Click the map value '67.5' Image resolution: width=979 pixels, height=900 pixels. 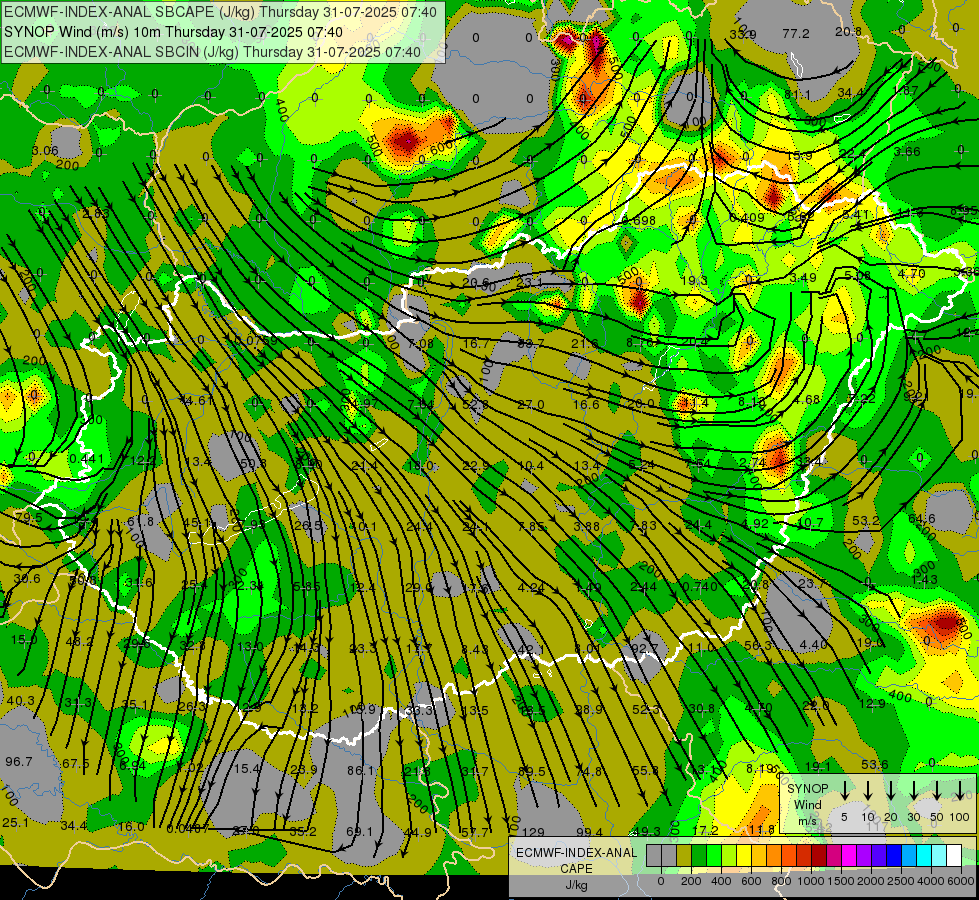point(76,764)
